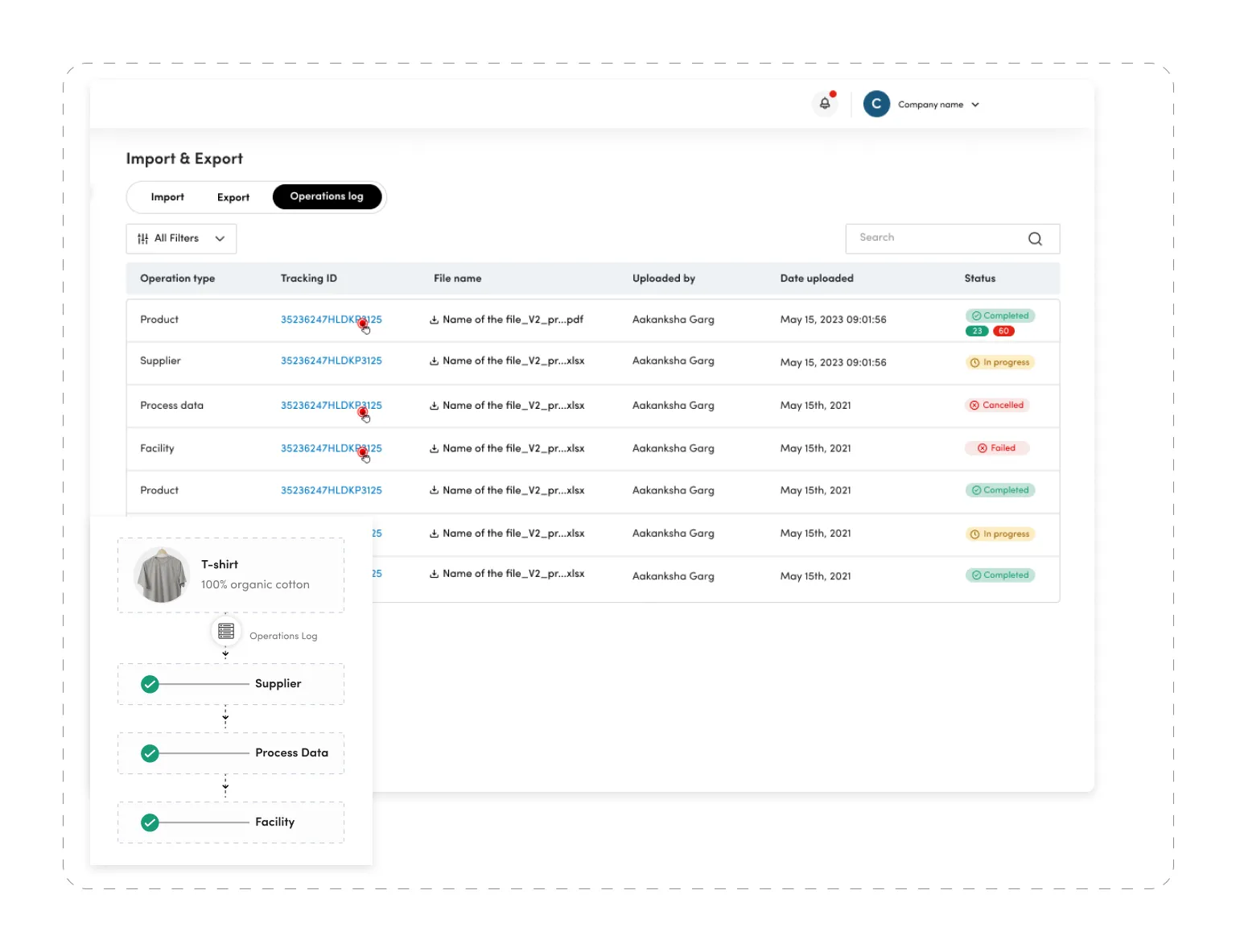Sort by Operation type column header

click(177, 278)
